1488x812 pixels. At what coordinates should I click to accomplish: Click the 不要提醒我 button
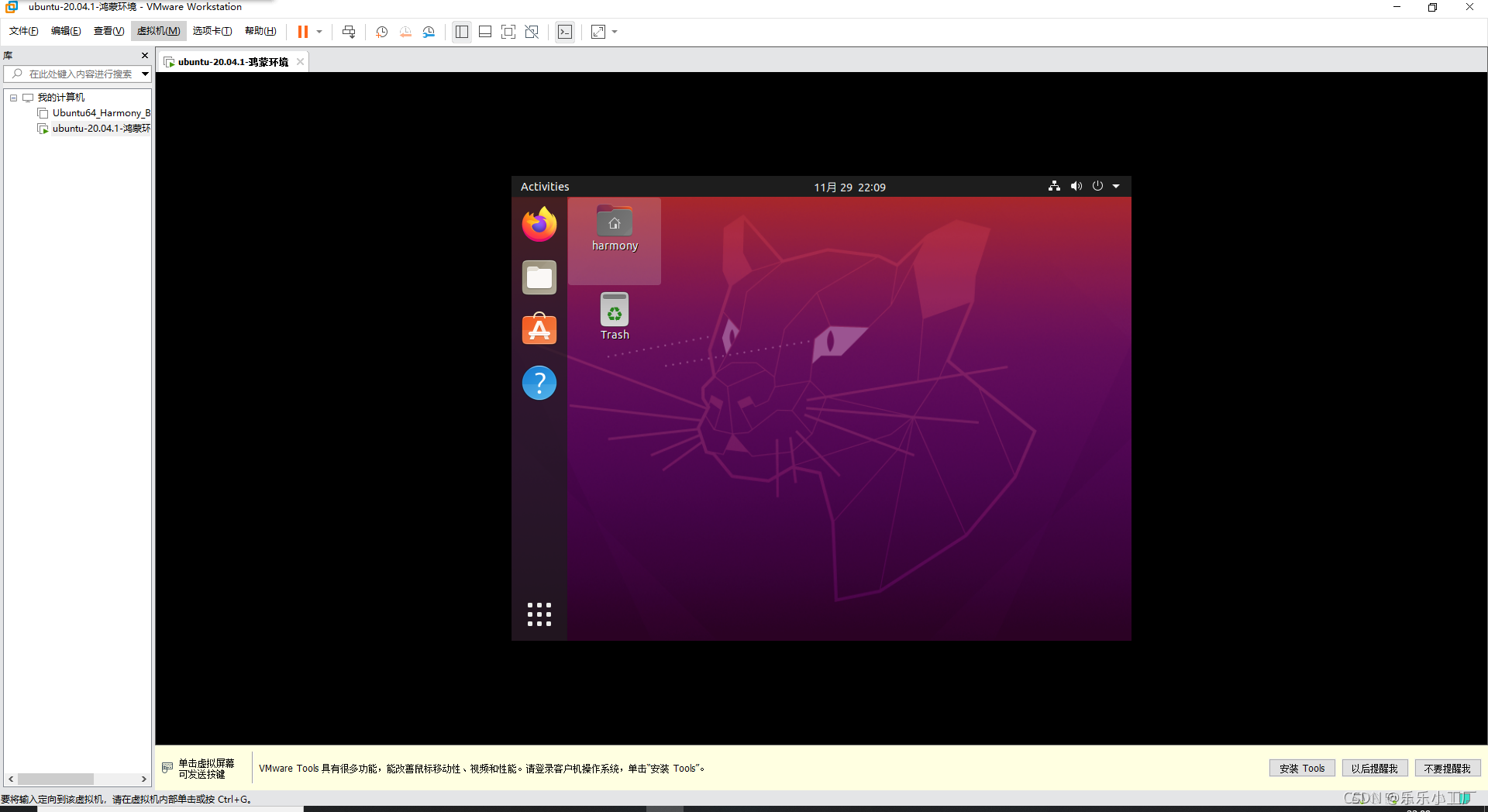click(x=1448, y=769)
